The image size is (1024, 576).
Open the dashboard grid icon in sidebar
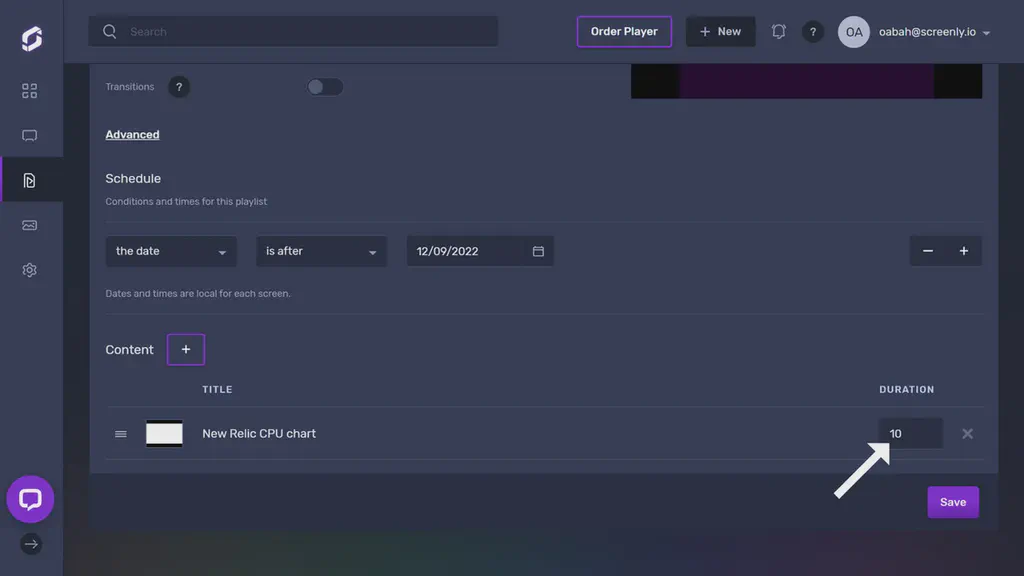pos(29,90)
